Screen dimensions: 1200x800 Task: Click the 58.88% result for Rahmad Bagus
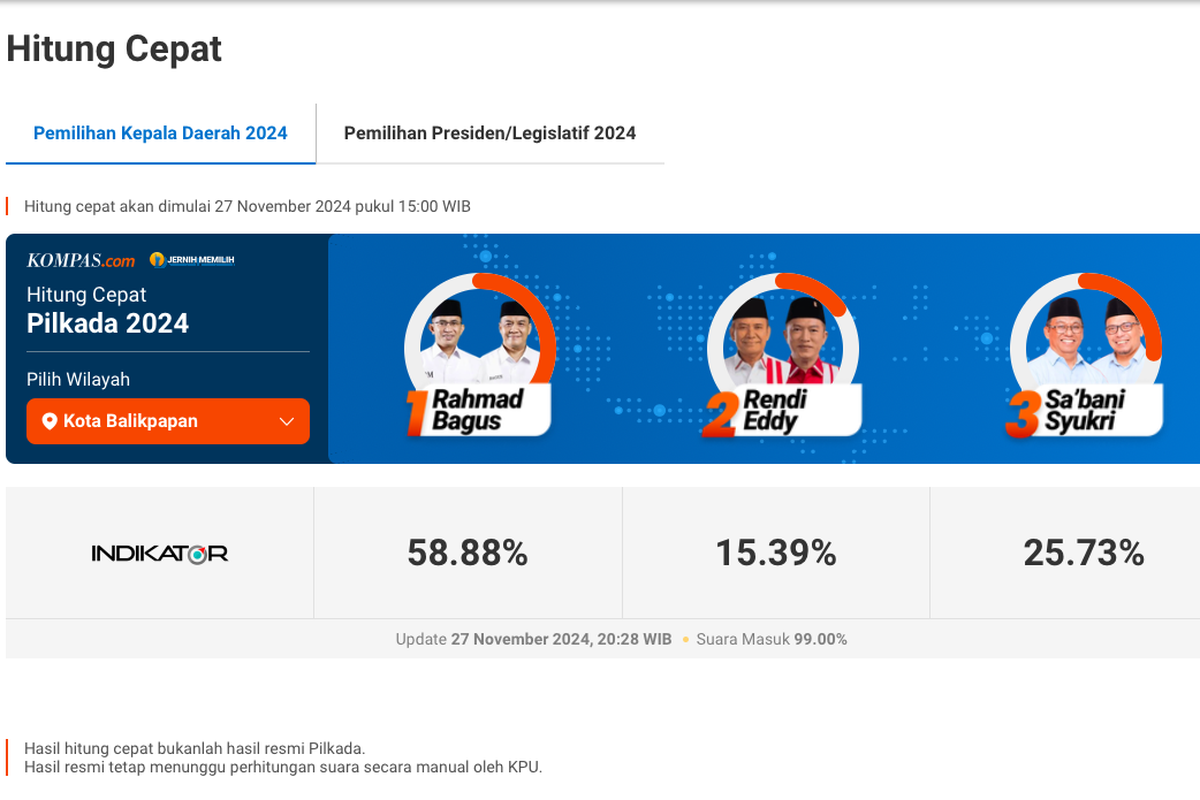pyautogui.click(x=467, y=553)
